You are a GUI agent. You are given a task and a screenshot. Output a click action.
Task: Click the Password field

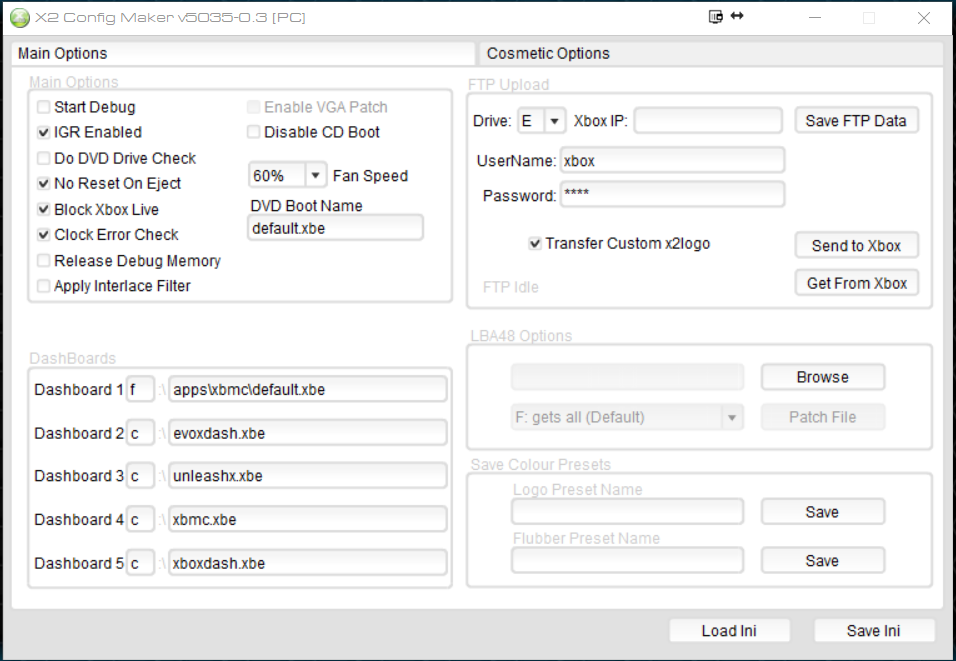pyautogui.click(x=672, y=195)
